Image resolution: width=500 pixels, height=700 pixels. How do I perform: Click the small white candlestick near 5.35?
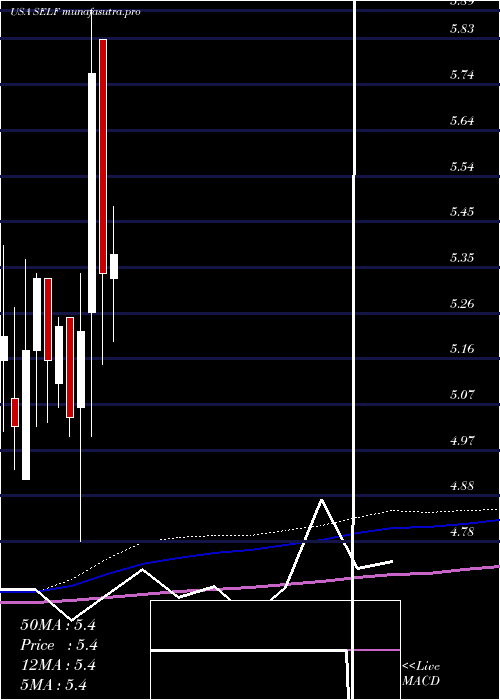tap(114, 267)
